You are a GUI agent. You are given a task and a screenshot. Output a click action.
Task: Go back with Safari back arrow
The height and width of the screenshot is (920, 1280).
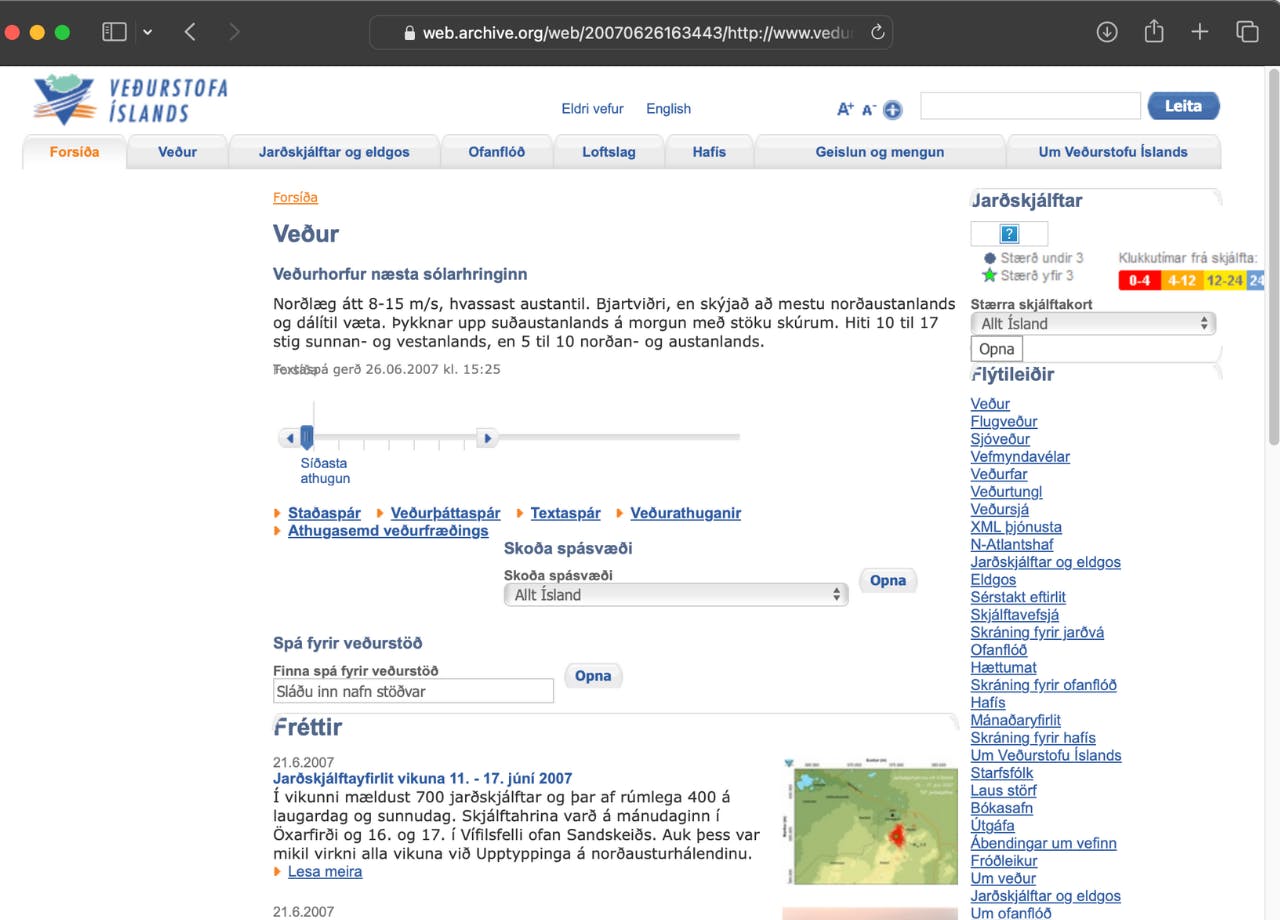190,32
